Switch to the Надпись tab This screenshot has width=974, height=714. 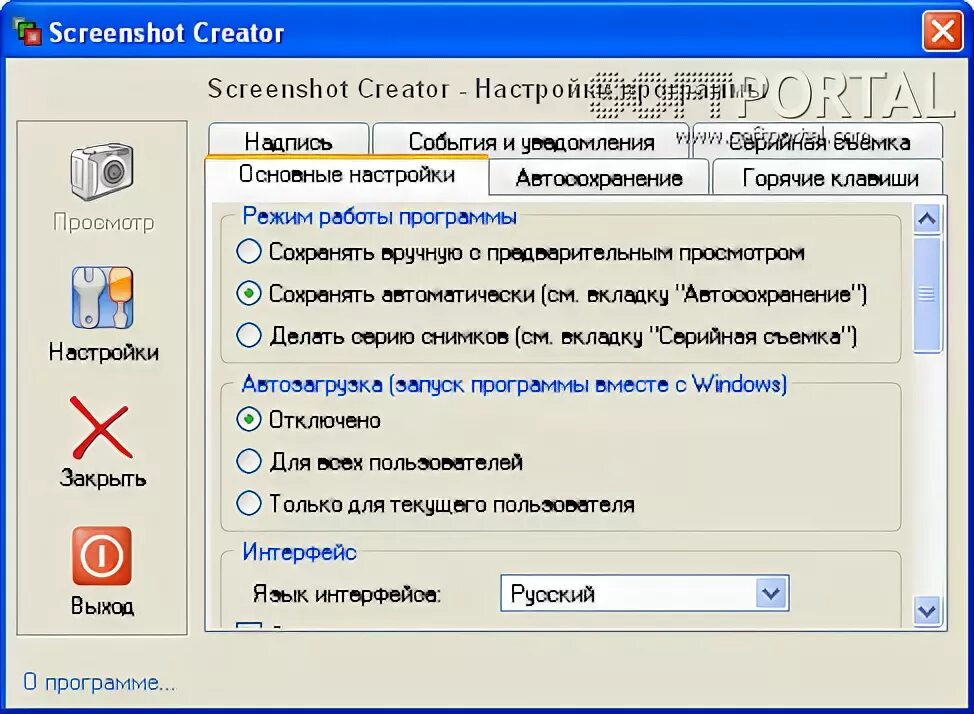tap(289, 140)
